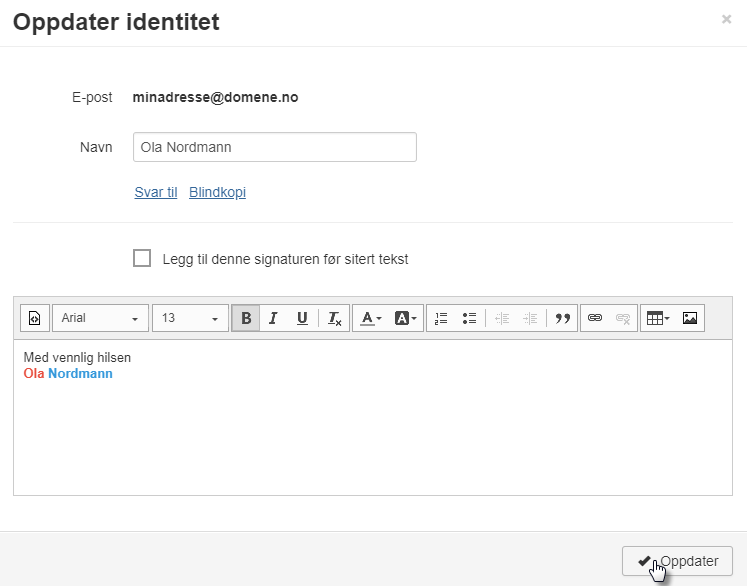Open the text color picker
The height and width of the screenshot is (586, 747).
click(x=371, y=318)
